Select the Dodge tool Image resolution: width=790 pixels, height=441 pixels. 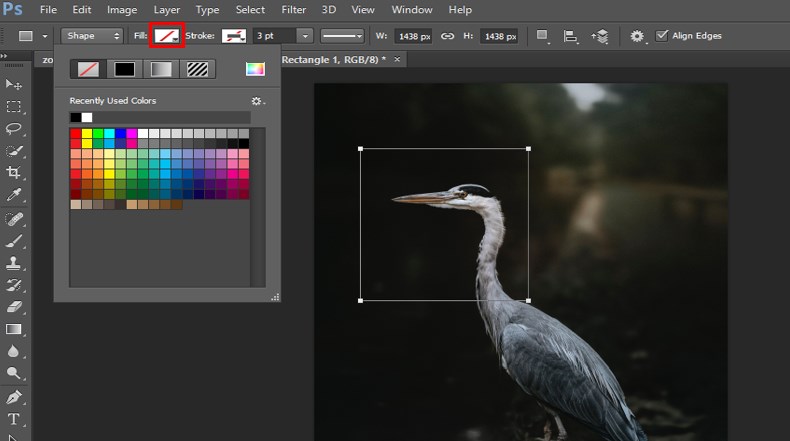coord(14,373)
